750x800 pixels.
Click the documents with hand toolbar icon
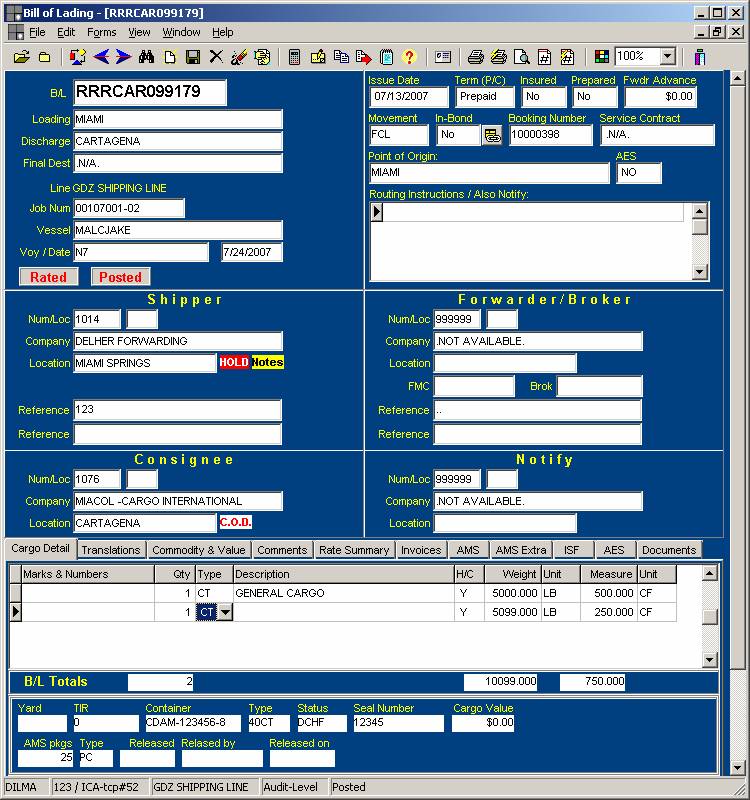point(262,57)
